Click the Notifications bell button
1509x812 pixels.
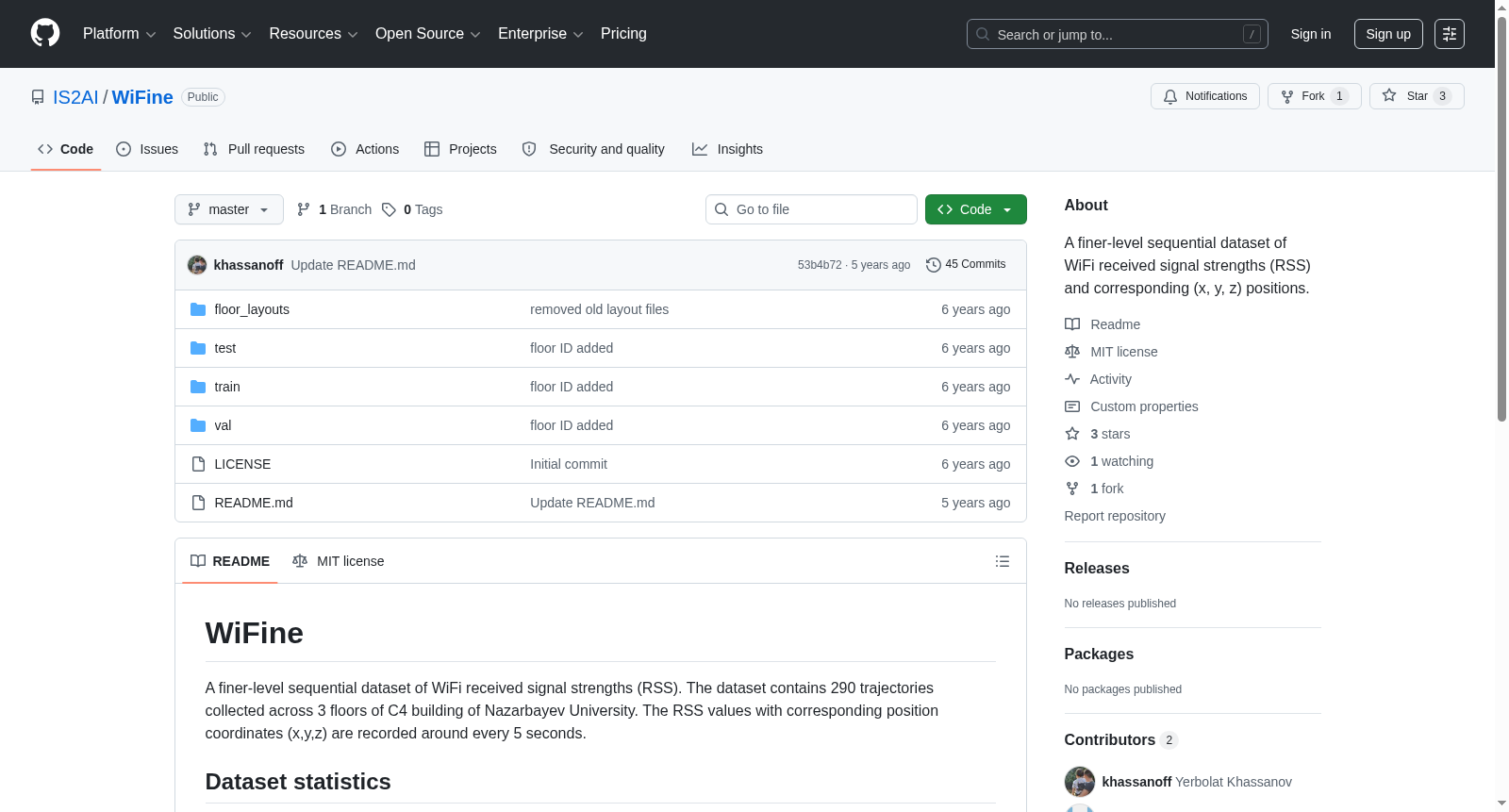[1204, 96]
